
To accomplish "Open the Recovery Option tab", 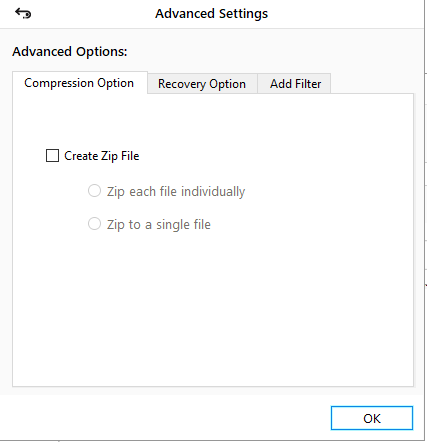I will pos(202,84).
